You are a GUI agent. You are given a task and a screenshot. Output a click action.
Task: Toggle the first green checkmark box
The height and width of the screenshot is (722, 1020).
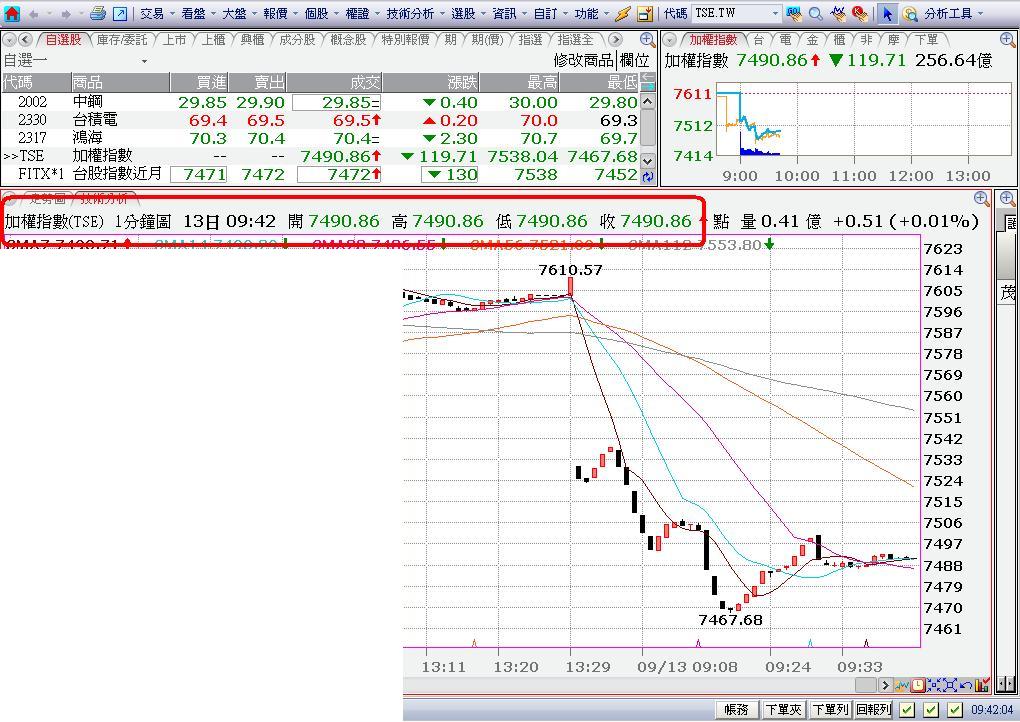(907, 710)
